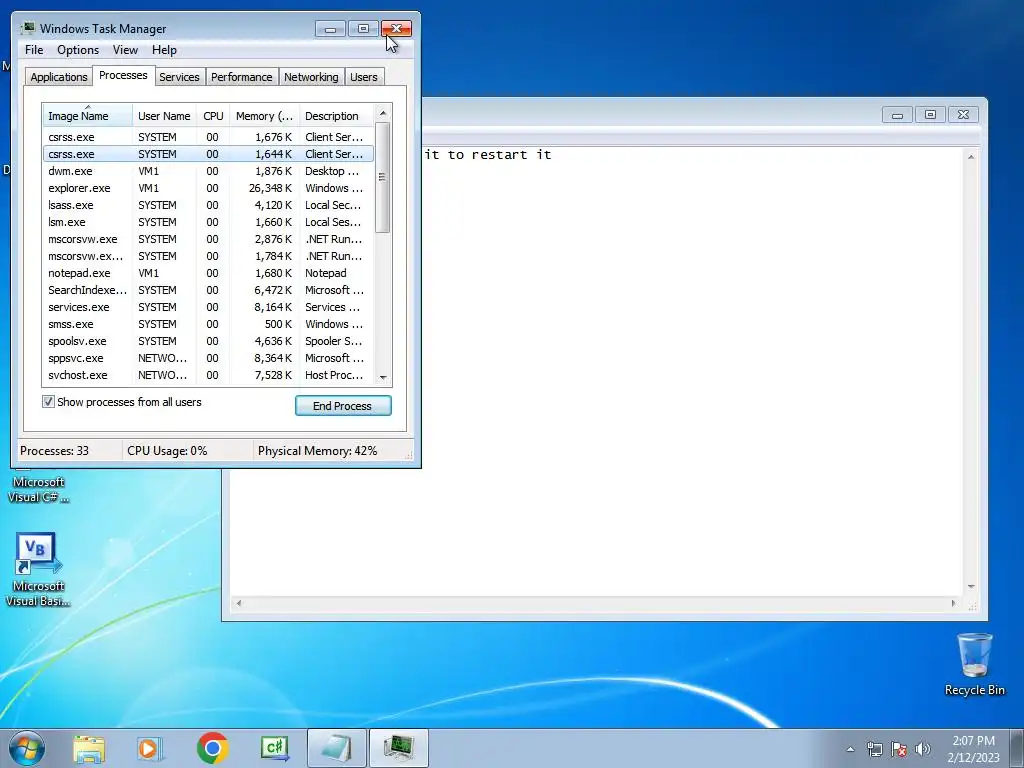The image size is (1024, 768).
Task: Select the Processes tab
Action: tap(123, 75)
